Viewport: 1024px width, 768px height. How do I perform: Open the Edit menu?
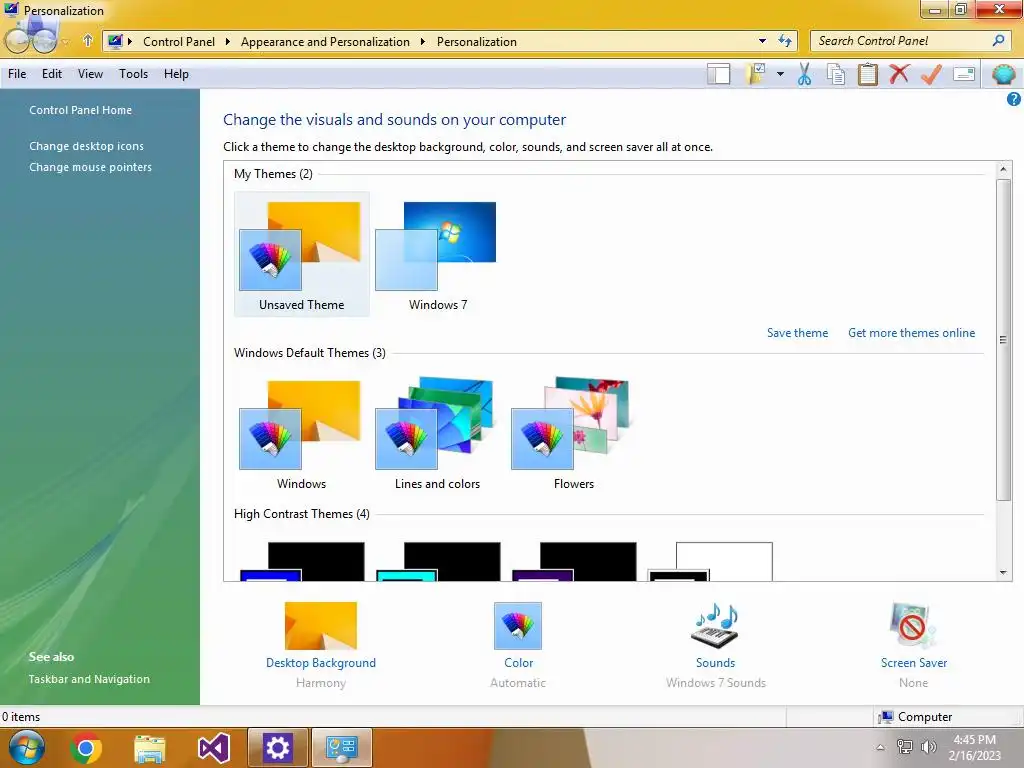(52, 74)
